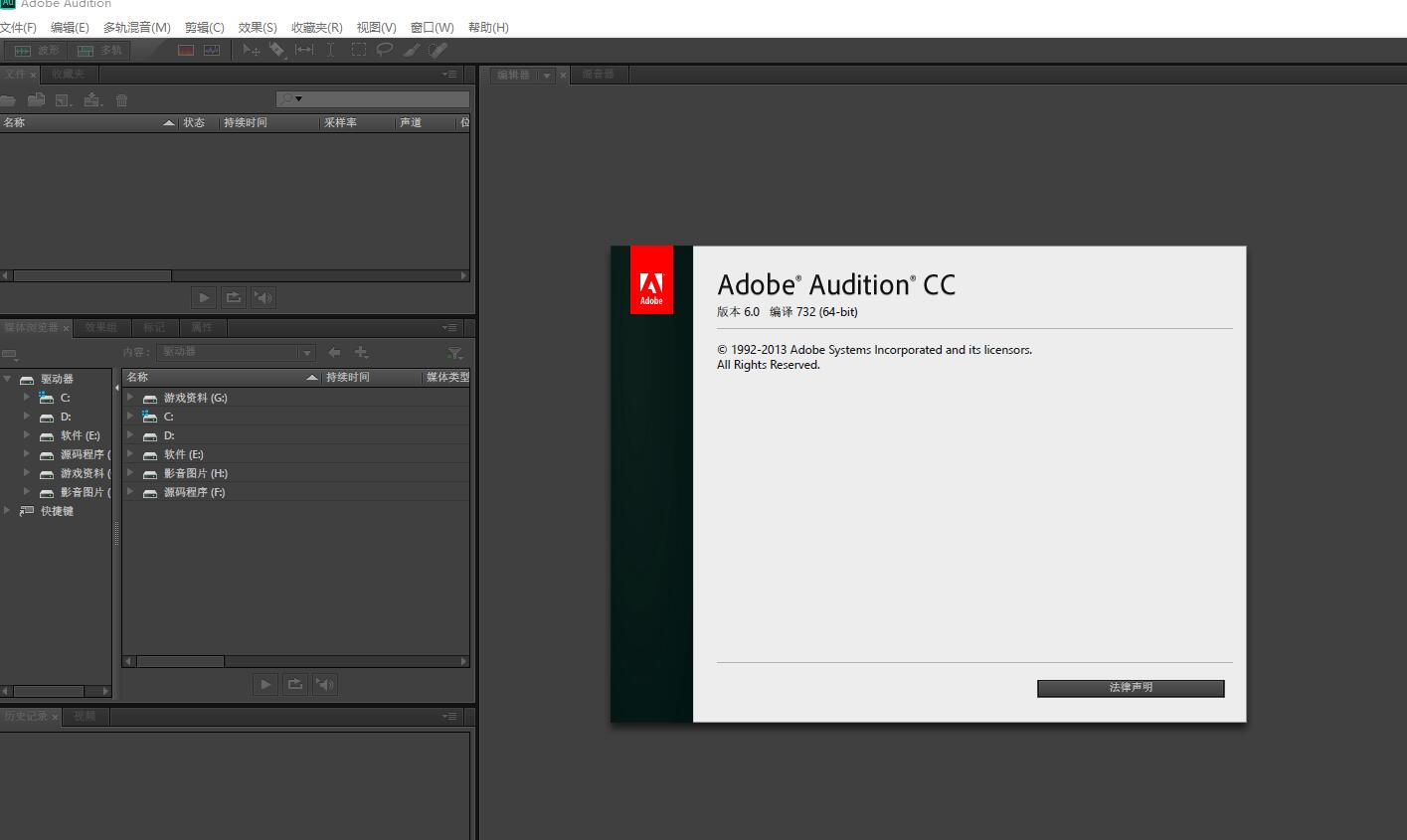Toggle auto-play in Media Browser
1407x840 pixels.
[325, 684]
